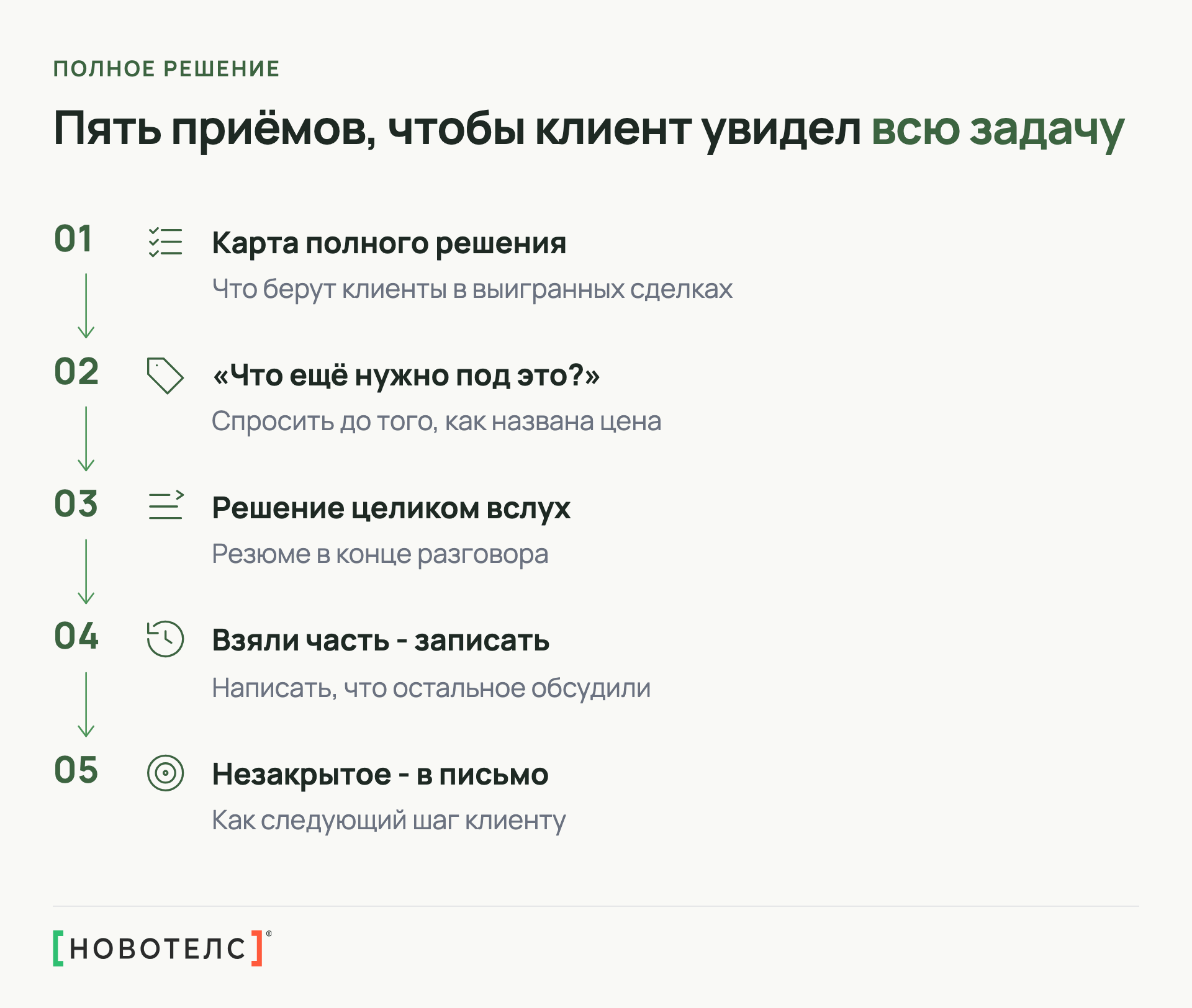The height and width of the screenshot is (1008, 1192).
Task: Click the target icon beside 'Незакрытое - в письмо'
Action: 165,773
